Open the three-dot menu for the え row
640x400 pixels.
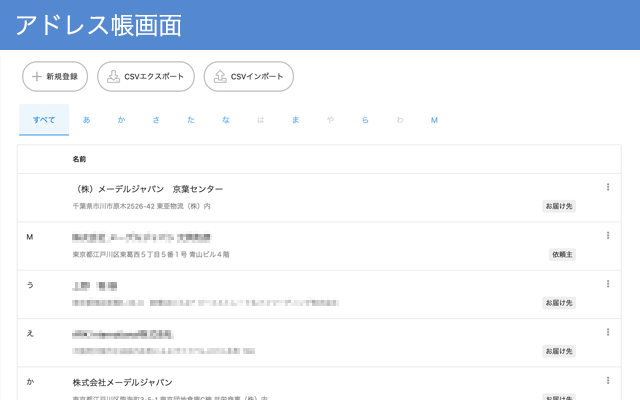tap(607, 332)
